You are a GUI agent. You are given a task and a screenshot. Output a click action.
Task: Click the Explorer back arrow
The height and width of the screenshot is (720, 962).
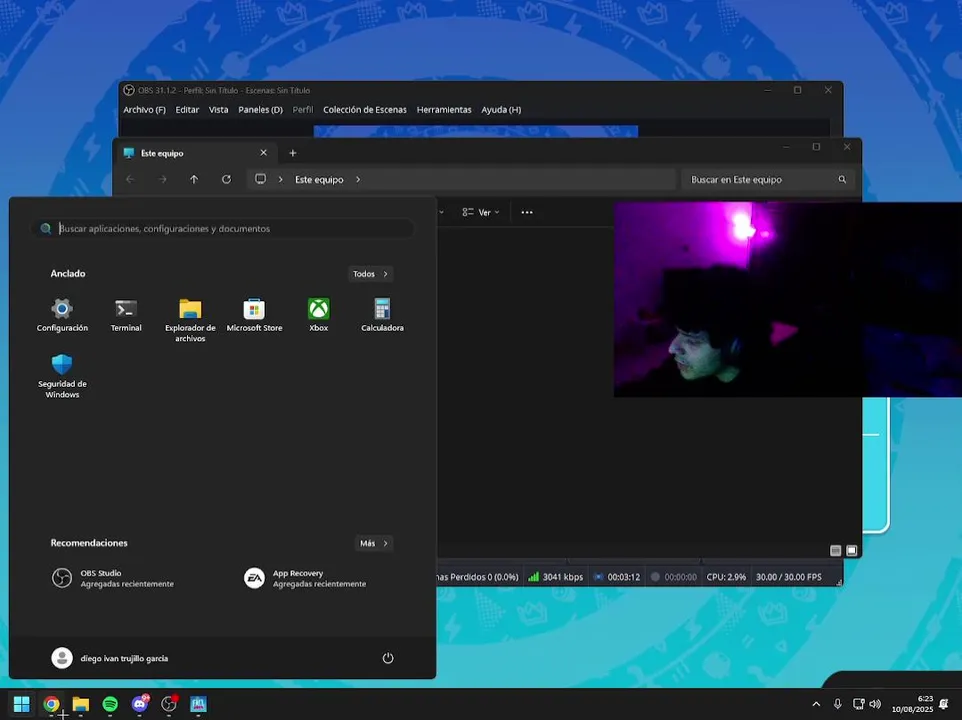click(x=130, y=179)
